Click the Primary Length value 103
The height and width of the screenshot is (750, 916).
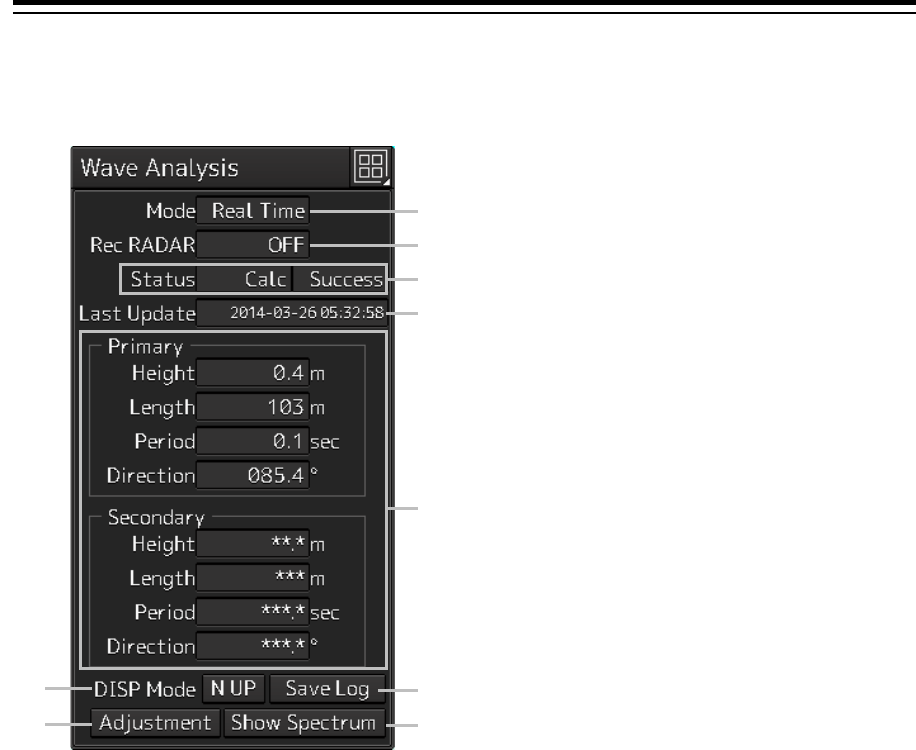252,407
